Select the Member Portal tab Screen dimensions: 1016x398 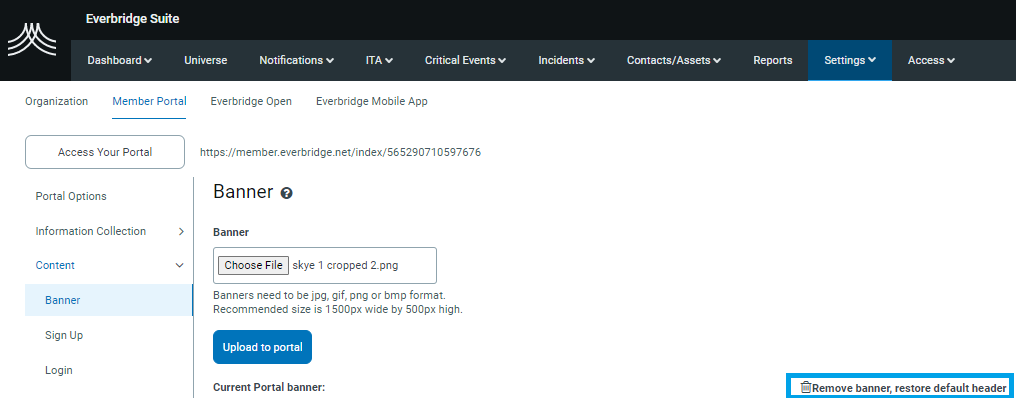(149, 101)
